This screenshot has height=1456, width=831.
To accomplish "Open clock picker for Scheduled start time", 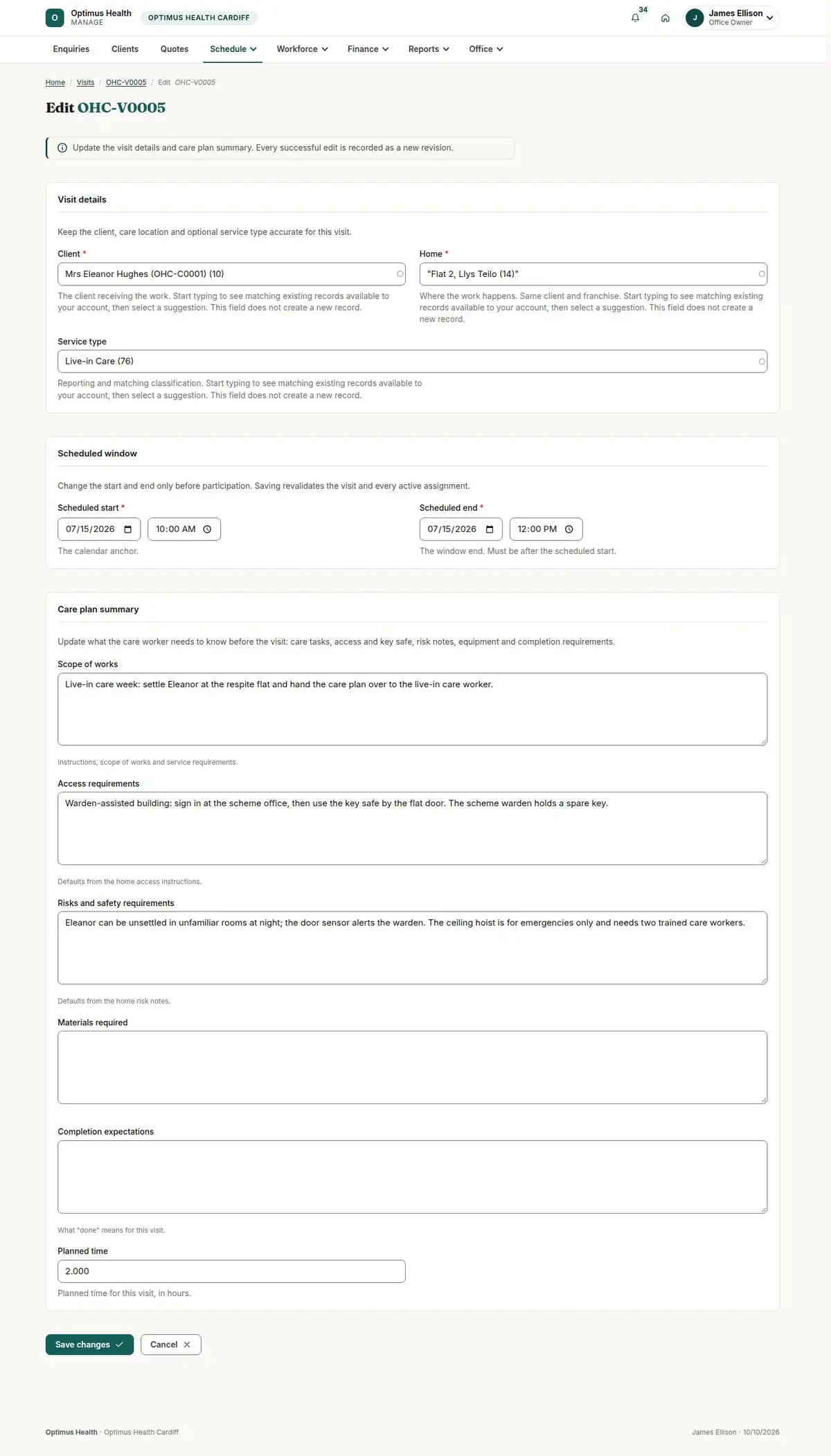I will 207,529.
